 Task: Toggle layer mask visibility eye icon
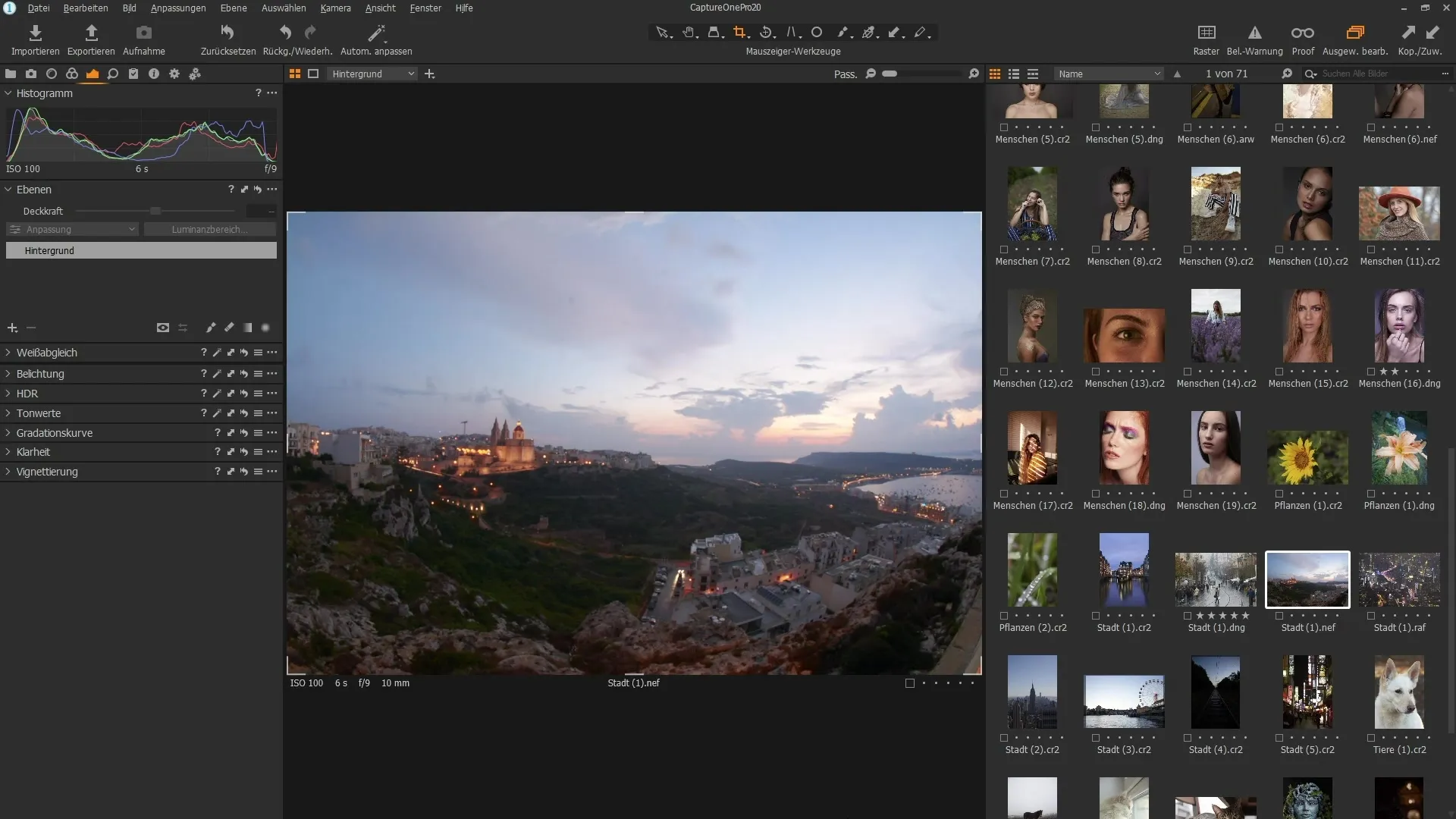pyautogui.click(x=163, y=328)
